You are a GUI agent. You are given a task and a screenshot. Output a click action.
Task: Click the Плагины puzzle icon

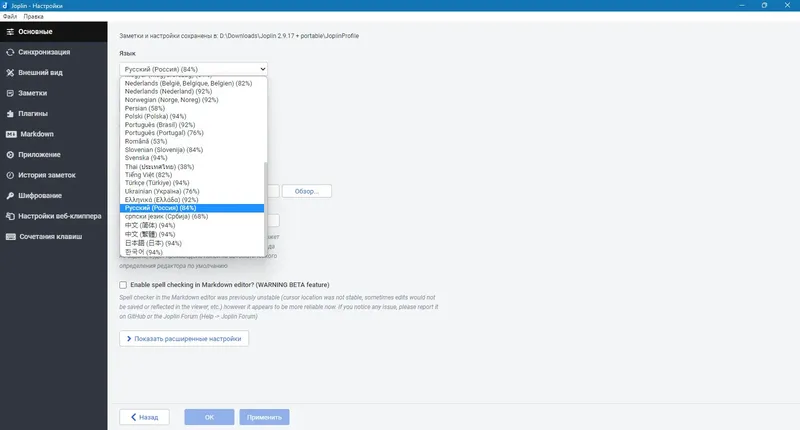(x=10, y=114)
